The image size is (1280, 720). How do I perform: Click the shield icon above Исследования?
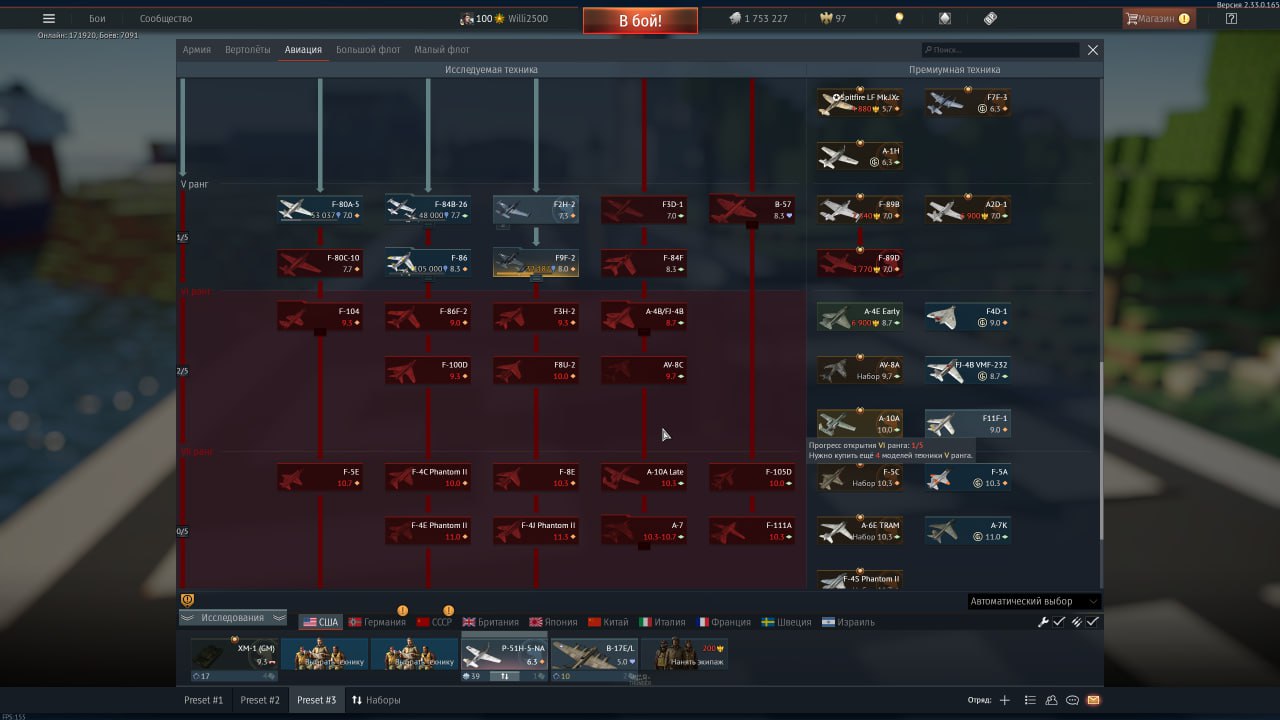[x=187, y=600]
